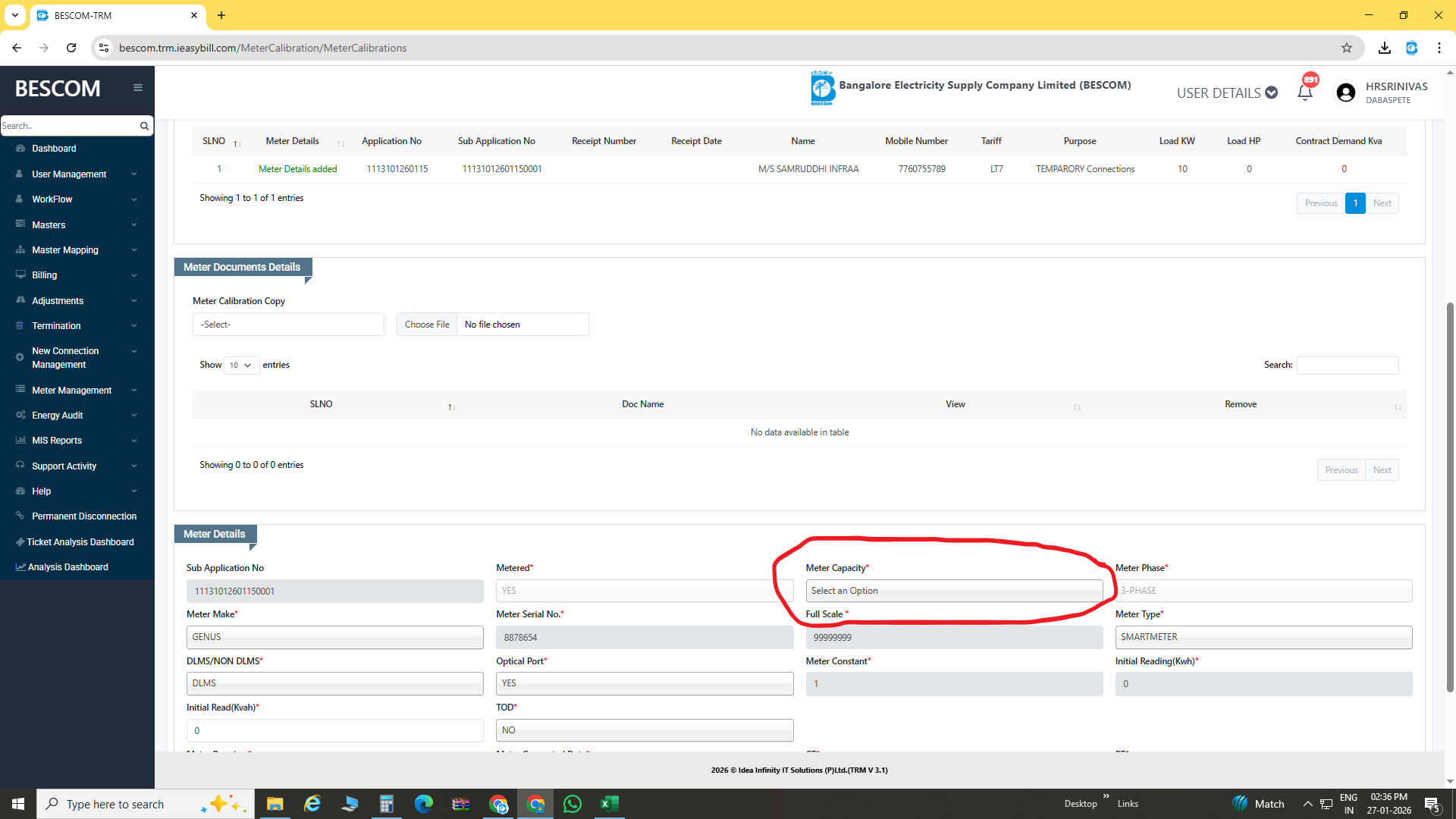Bookmark page with star icon
This screenshot has width=1456, height=819.
click(x=1347, y=48)
